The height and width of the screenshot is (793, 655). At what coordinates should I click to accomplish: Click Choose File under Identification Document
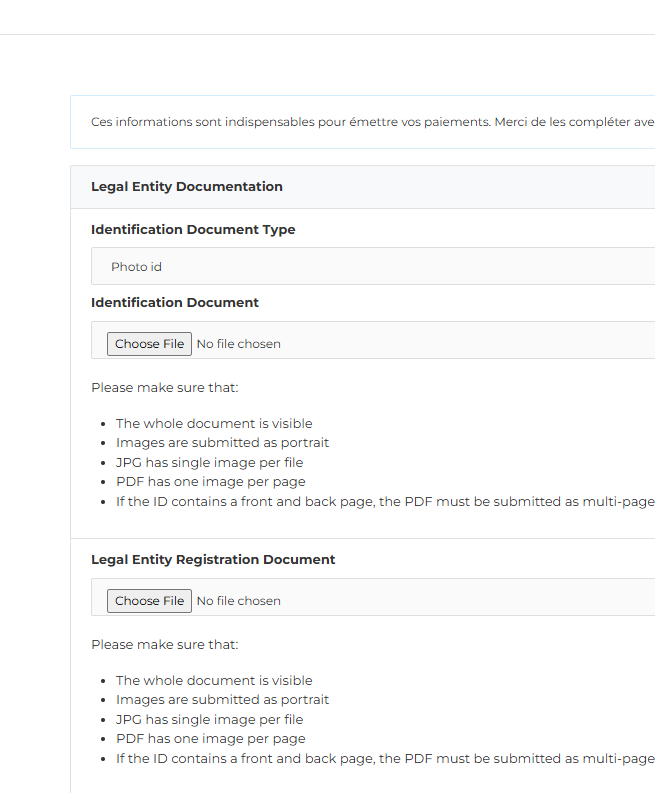pos(149,344)
